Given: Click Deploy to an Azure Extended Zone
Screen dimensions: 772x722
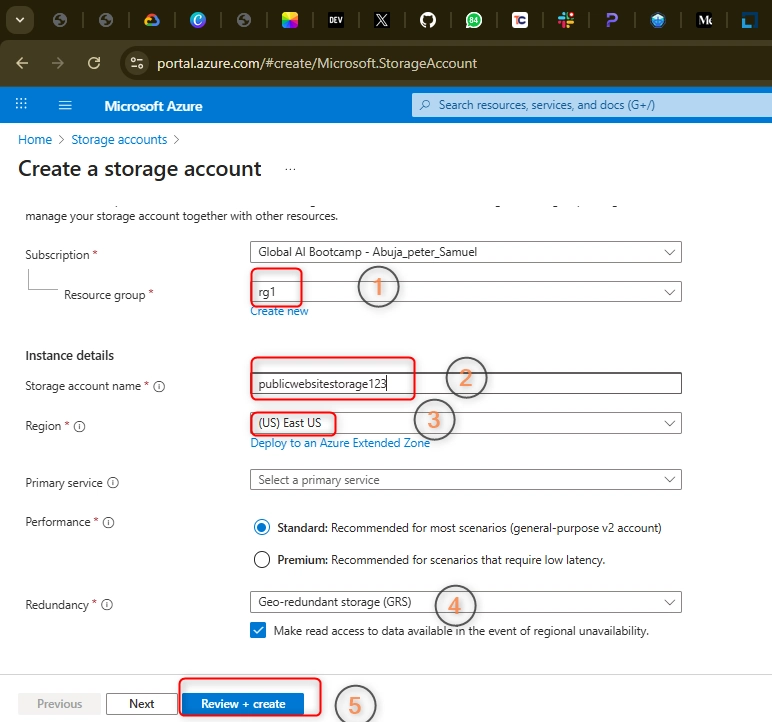Looking at the screenshot, I should (x=340, y=443).
